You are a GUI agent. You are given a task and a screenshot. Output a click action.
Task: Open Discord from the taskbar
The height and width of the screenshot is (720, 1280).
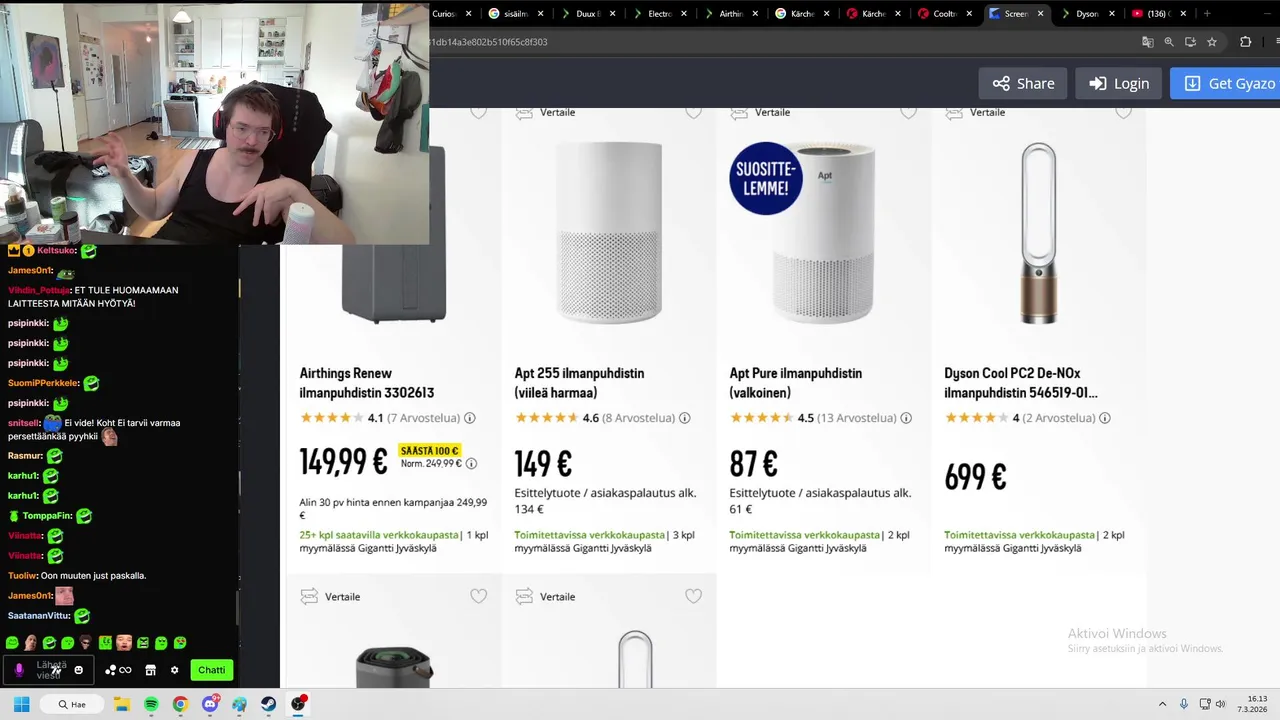pos(210,704)
